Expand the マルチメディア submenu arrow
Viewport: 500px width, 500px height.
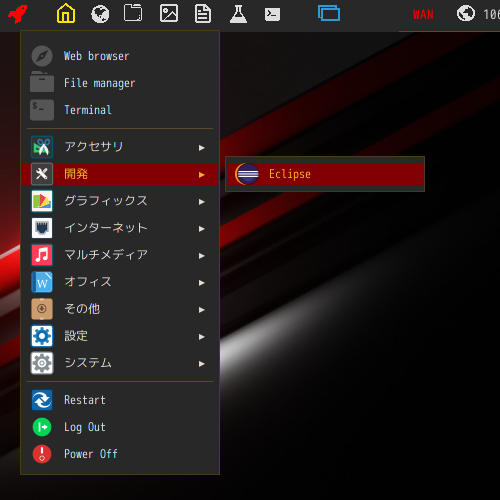201,256
